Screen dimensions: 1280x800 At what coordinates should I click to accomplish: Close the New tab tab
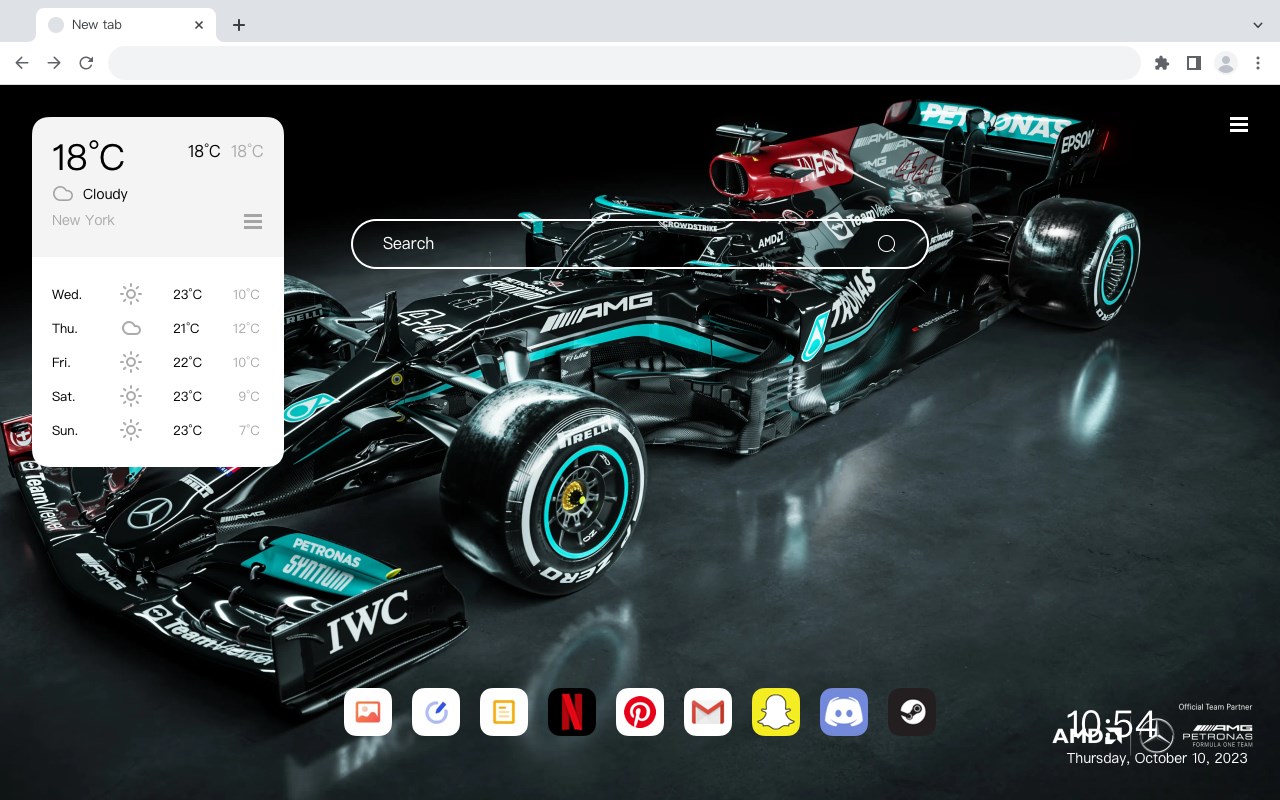click(200, 25)
